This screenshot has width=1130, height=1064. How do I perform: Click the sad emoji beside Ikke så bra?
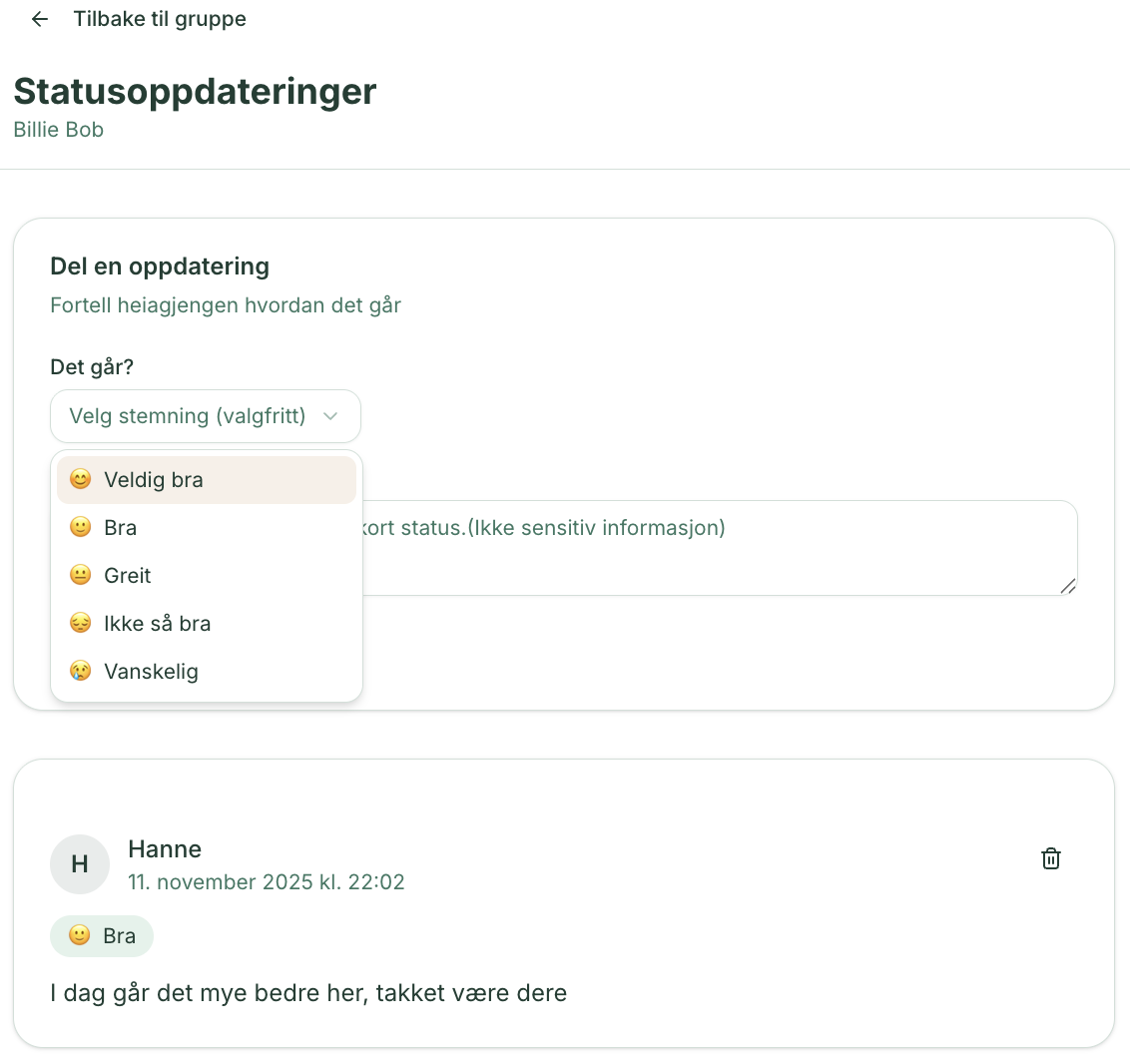[x=80, y=623]
